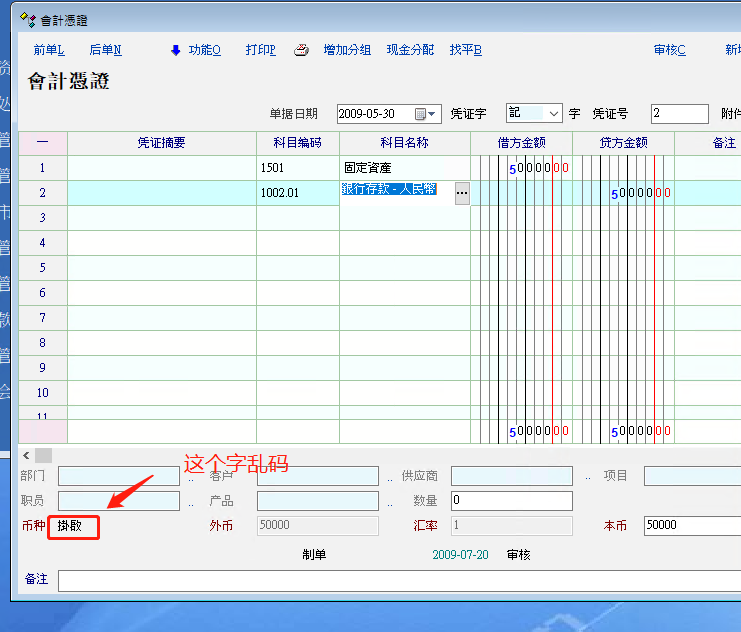This screenshot has width=741, height=632.
Task: Click the 备注 text box at bottom
Action: 400,580
